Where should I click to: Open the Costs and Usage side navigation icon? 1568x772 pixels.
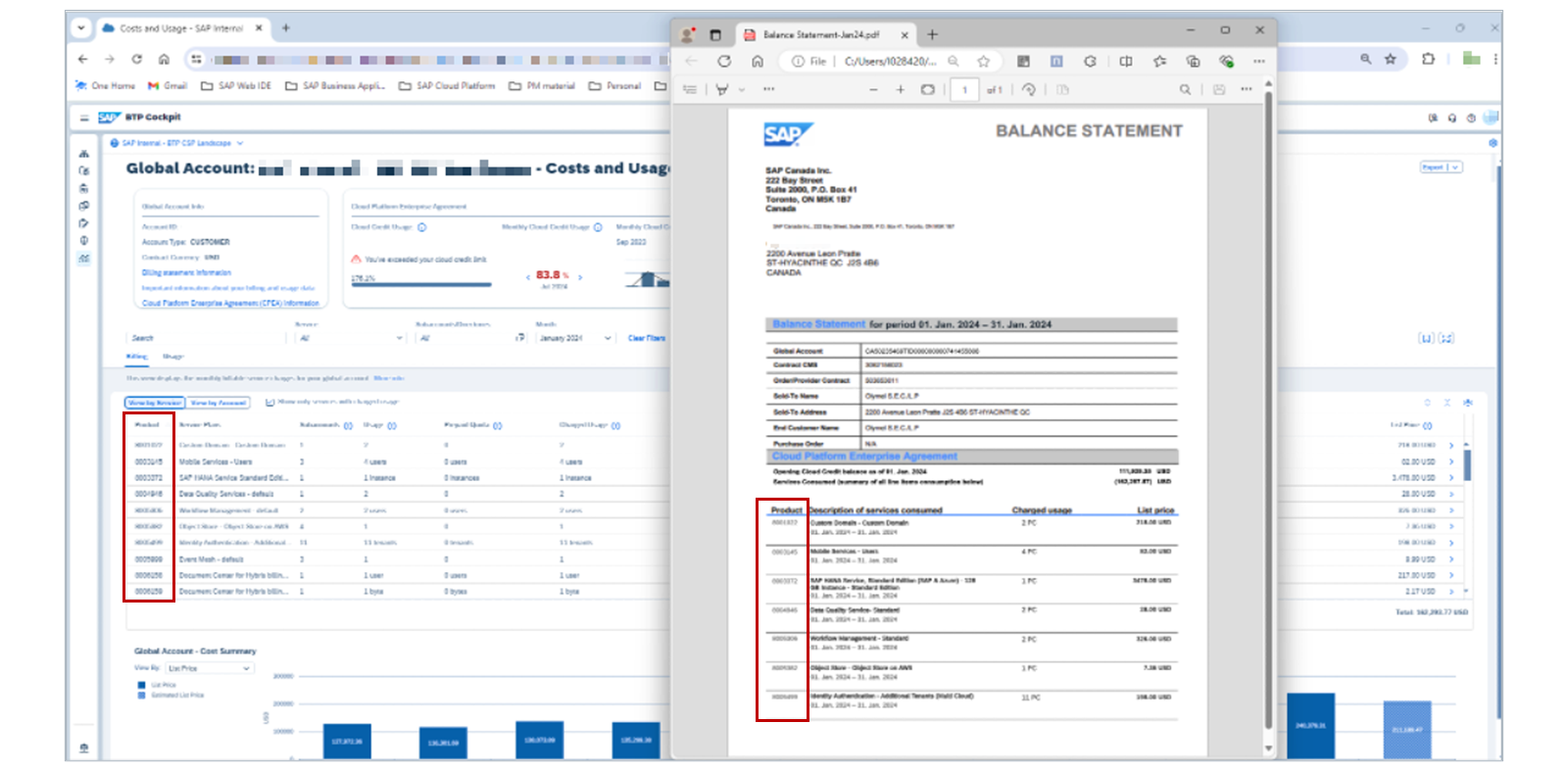click(x=84, y=259)
